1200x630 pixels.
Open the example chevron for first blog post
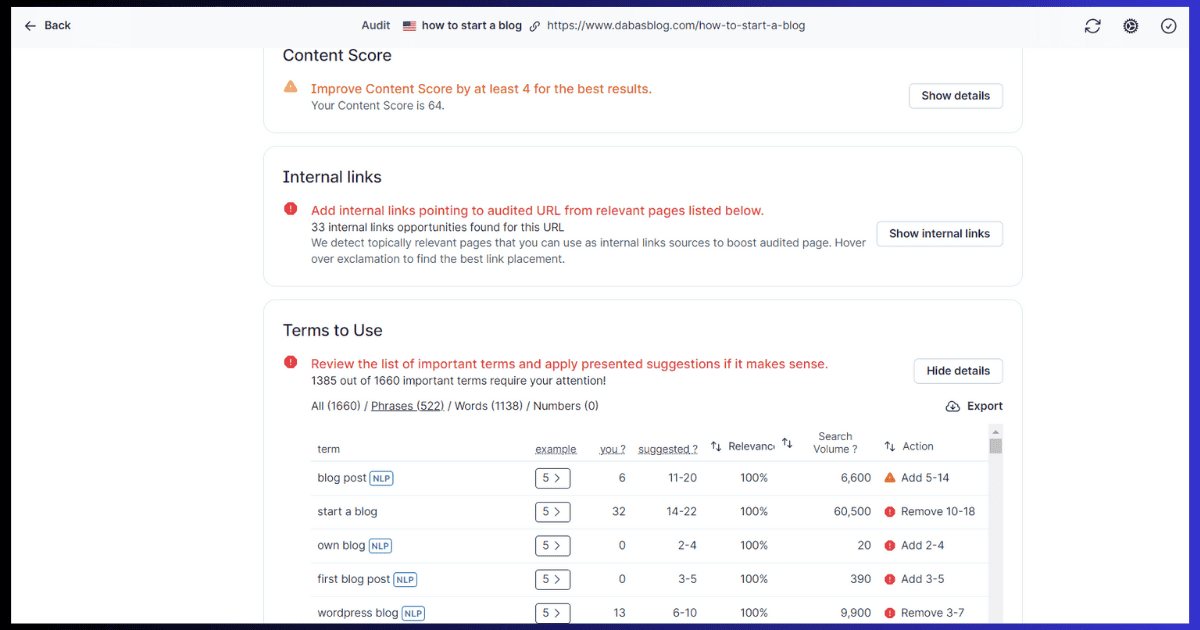tap(553, 579)
